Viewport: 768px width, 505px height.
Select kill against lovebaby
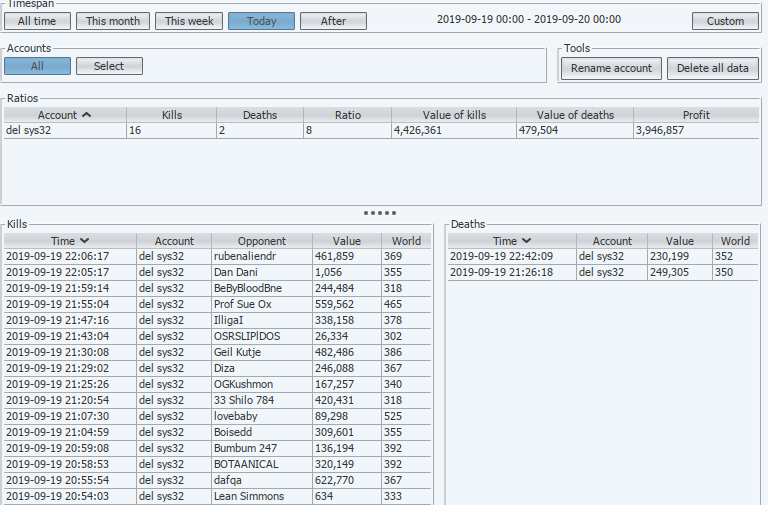pos(218,416)
